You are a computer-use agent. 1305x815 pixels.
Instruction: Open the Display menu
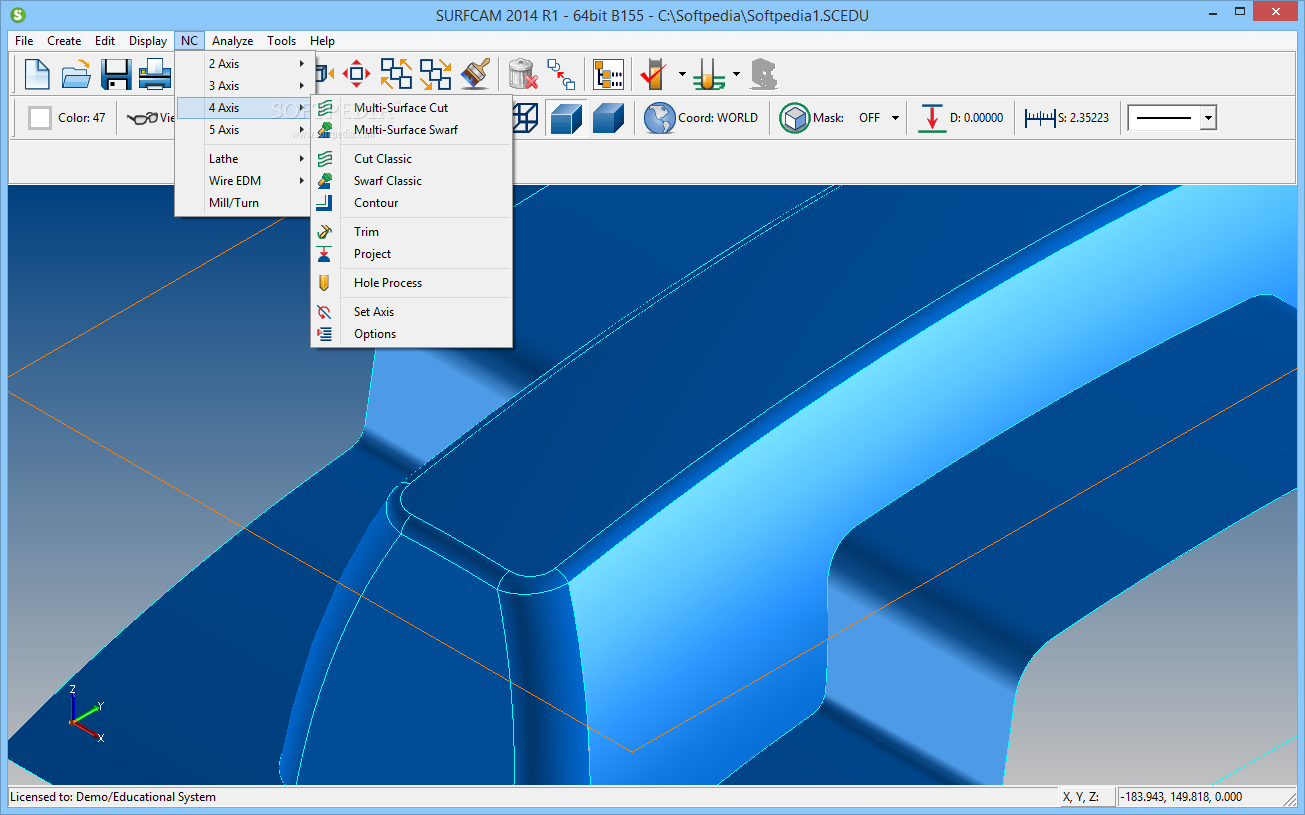click(148, 41)
